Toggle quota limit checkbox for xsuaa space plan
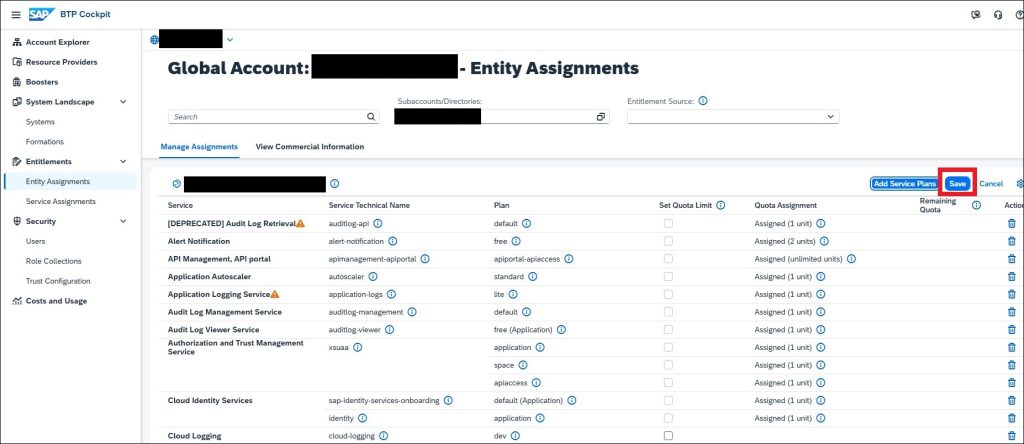1024x444 pixels. point(668,365)
